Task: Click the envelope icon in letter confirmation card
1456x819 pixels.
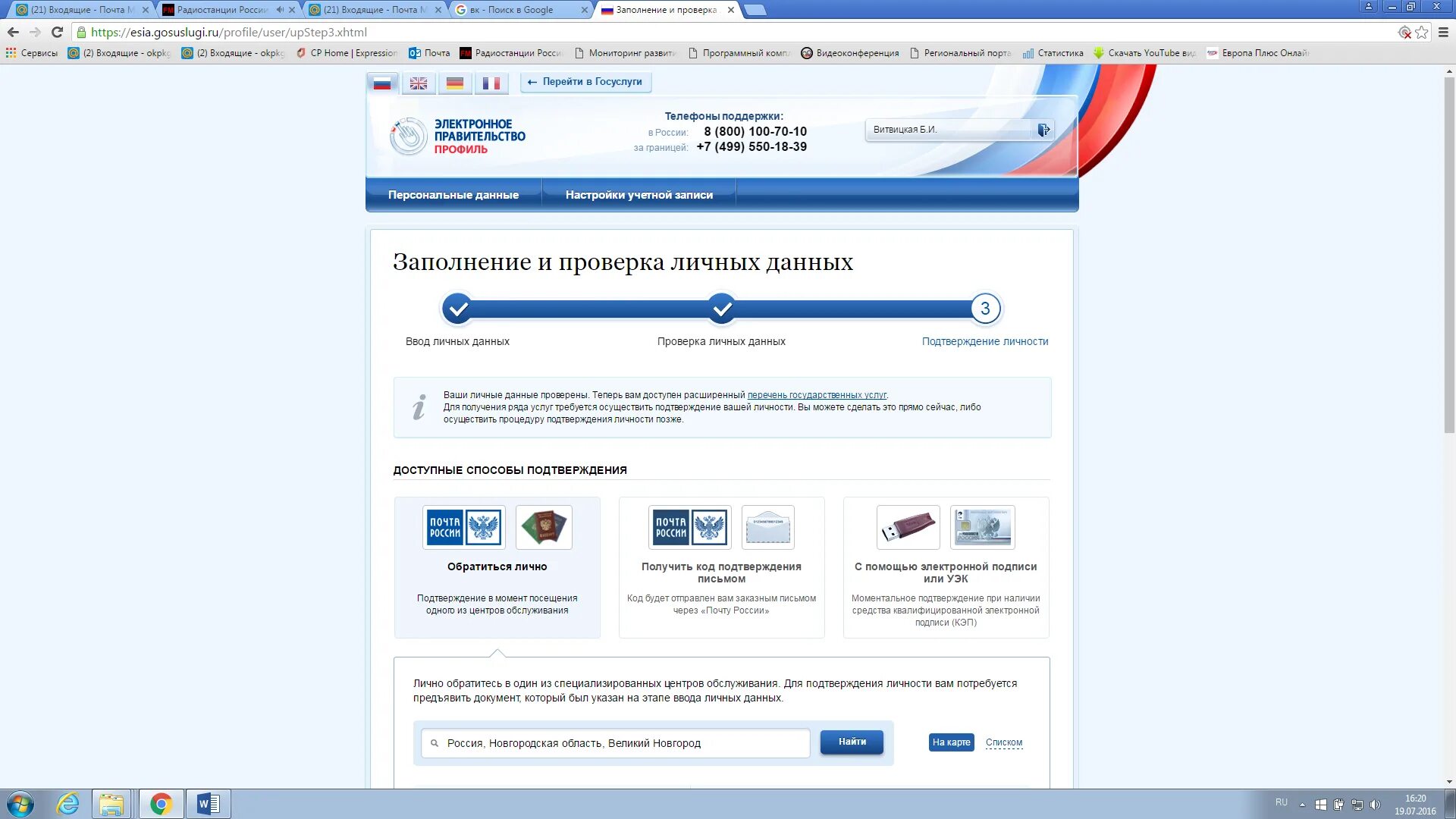Action: 768,527
